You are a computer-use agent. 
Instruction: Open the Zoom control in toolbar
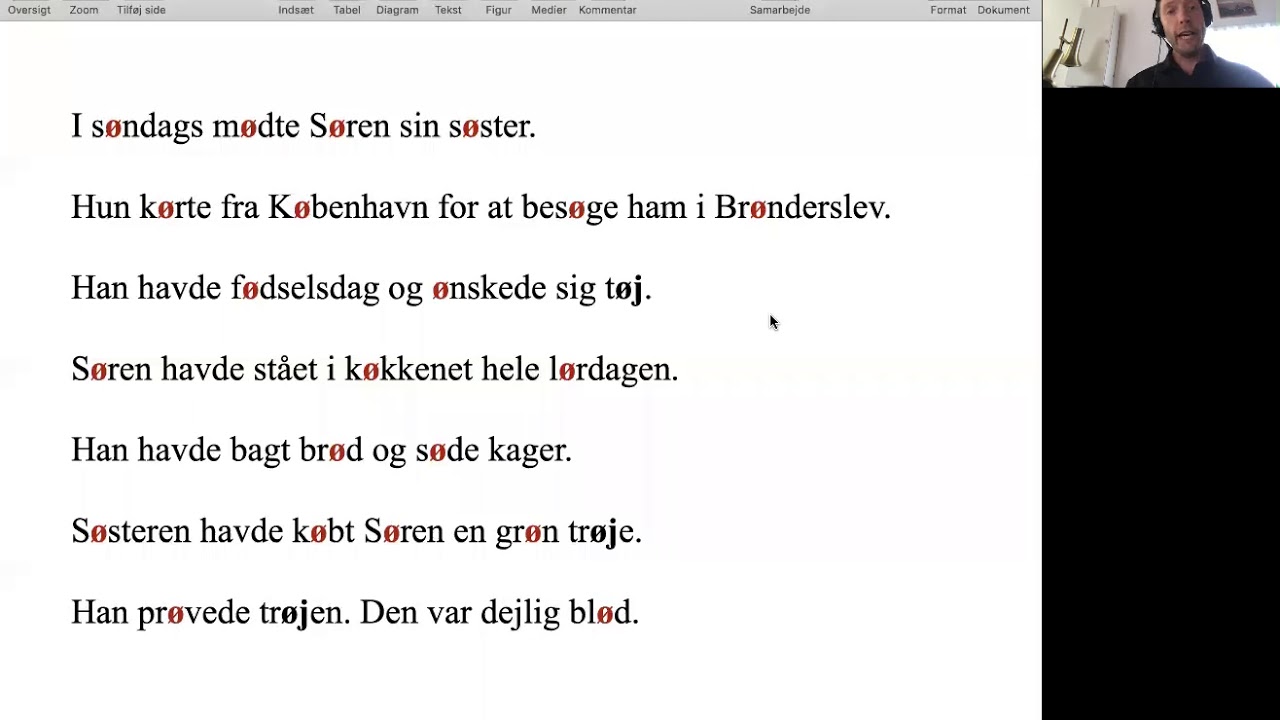[x=84, y=10]
